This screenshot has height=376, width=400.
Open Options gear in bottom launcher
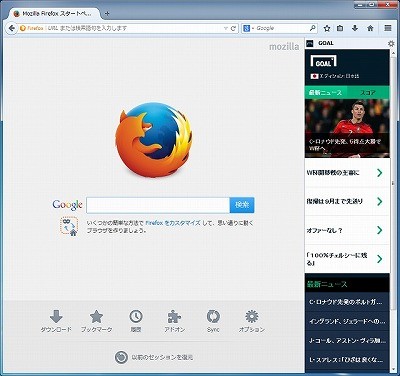pyautogui.click(x=252, y=321)
